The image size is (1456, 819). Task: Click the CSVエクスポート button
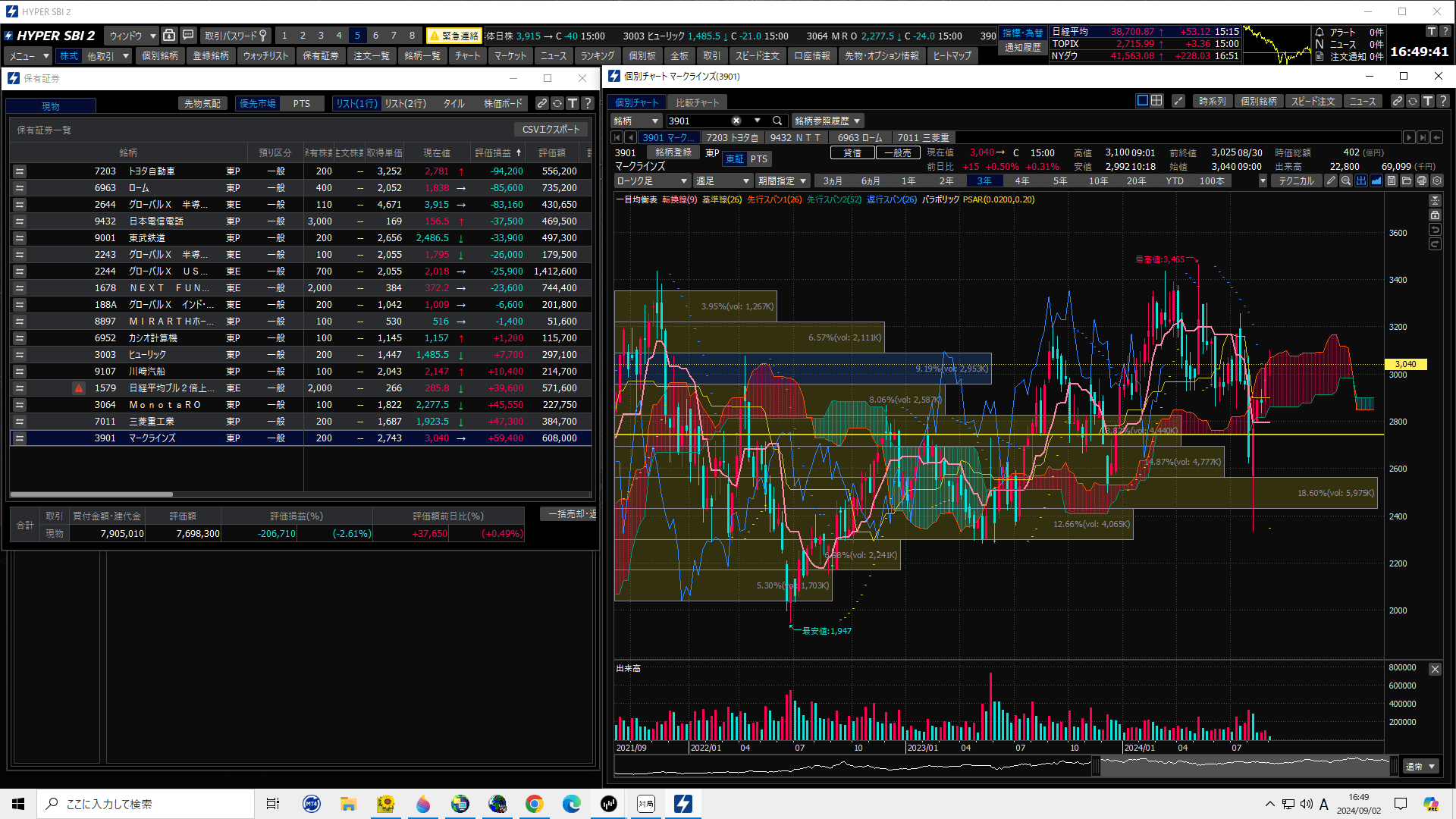[x=551, y=130]
